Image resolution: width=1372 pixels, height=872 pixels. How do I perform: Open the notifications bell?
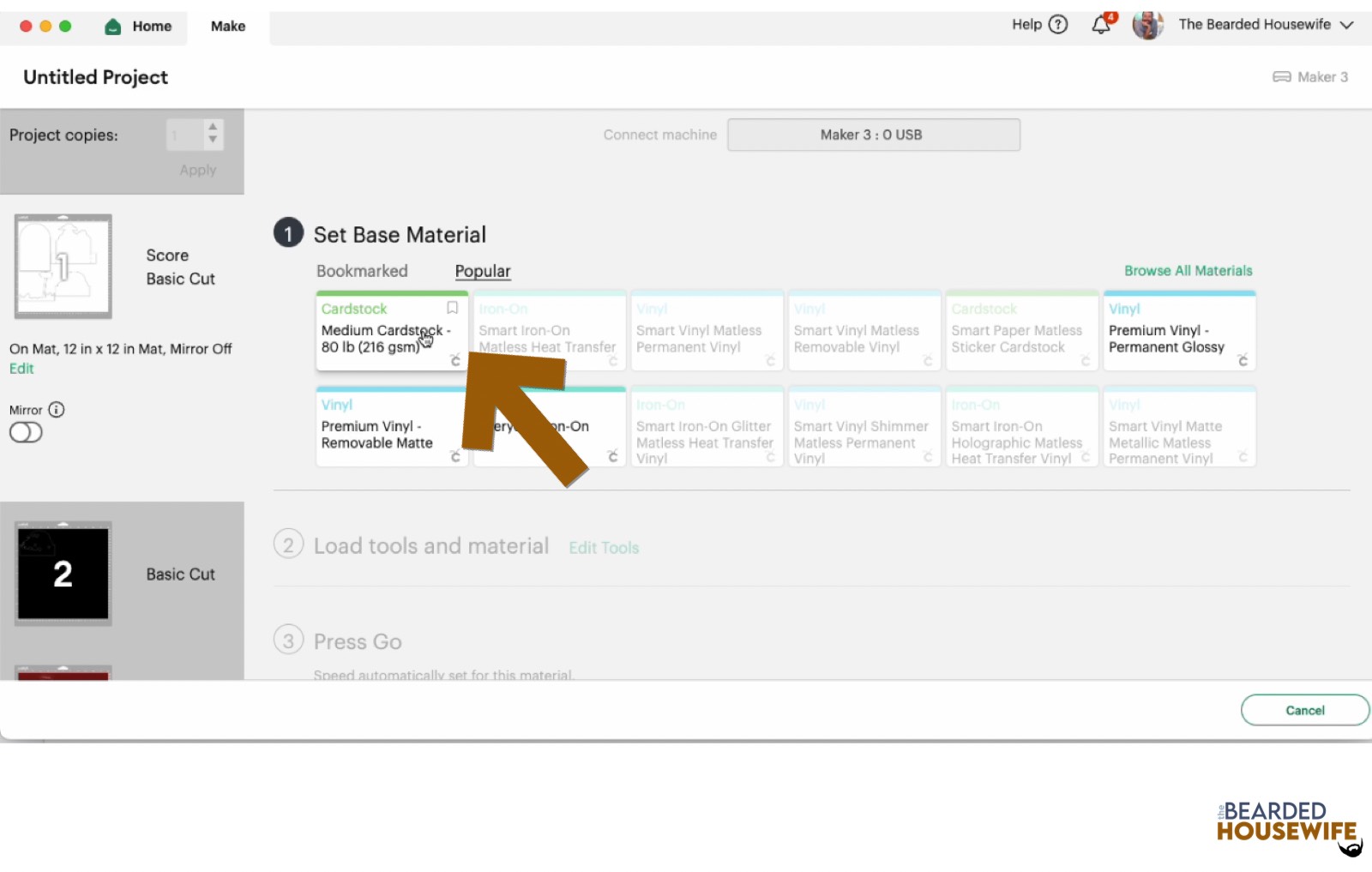pyautogui.click(x=1102, y=24)
